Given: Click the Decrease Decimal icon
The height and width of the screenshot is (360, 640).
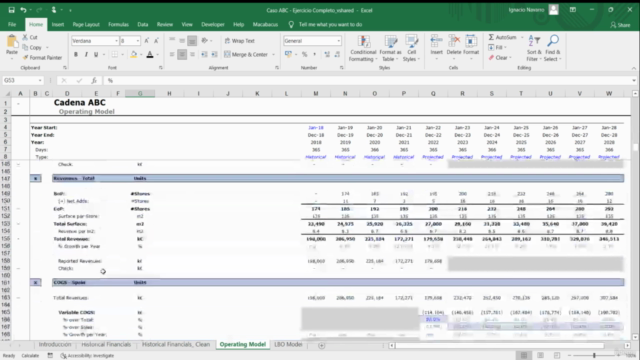Looking at the screenshot, I should (x=337, y=54).
